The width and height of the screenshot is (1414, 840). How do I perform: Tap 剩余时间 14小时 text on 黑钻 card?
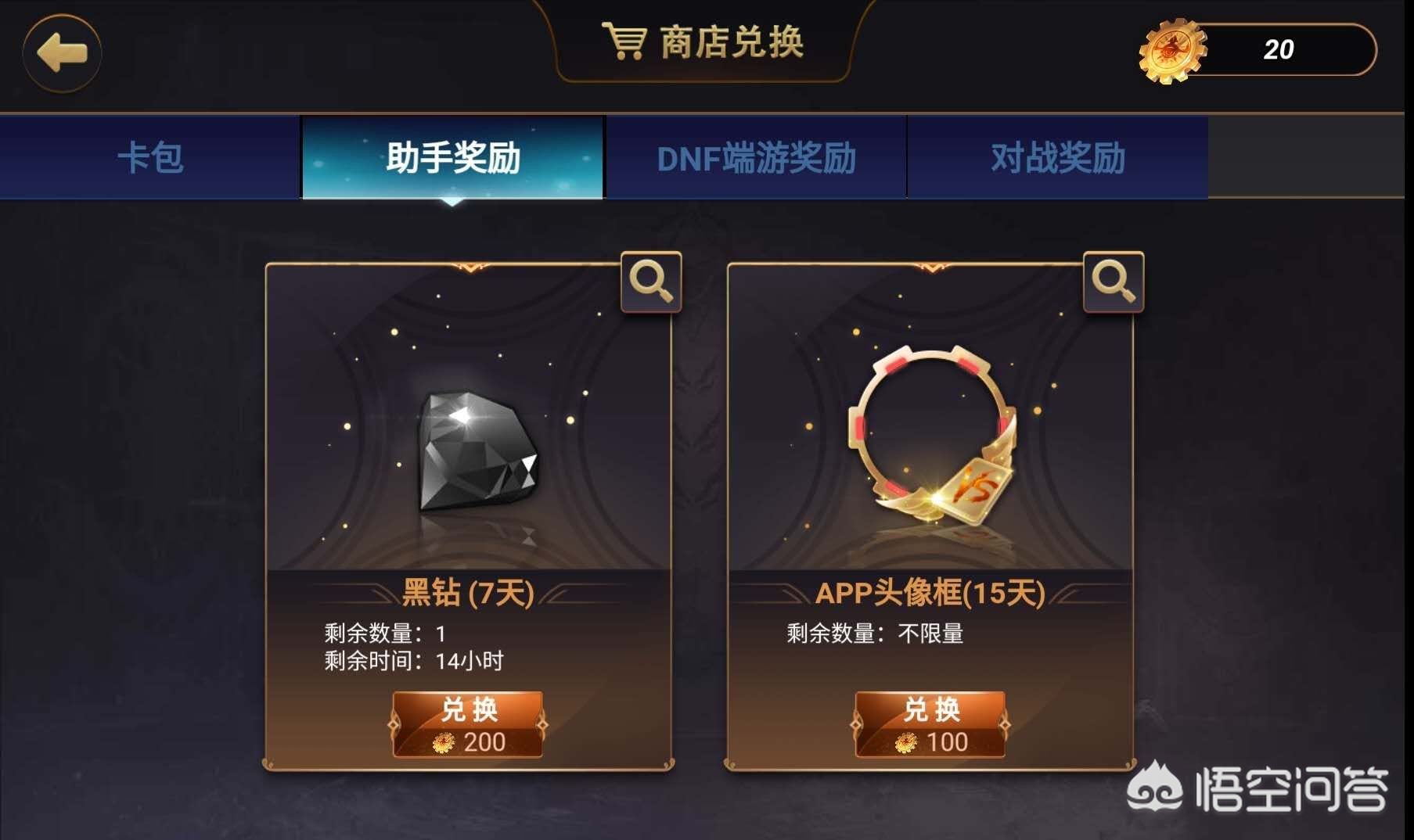(414, 661)
